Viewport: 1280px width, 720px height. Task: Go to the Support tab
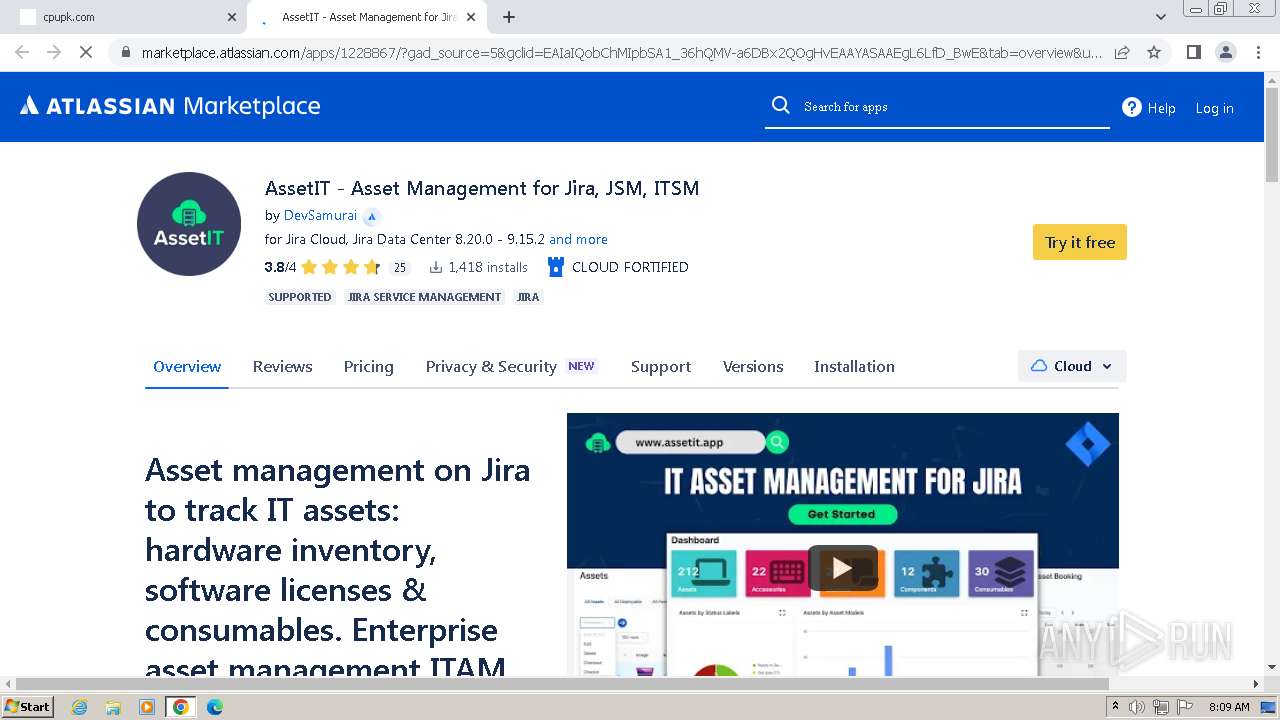click(661, 367)
